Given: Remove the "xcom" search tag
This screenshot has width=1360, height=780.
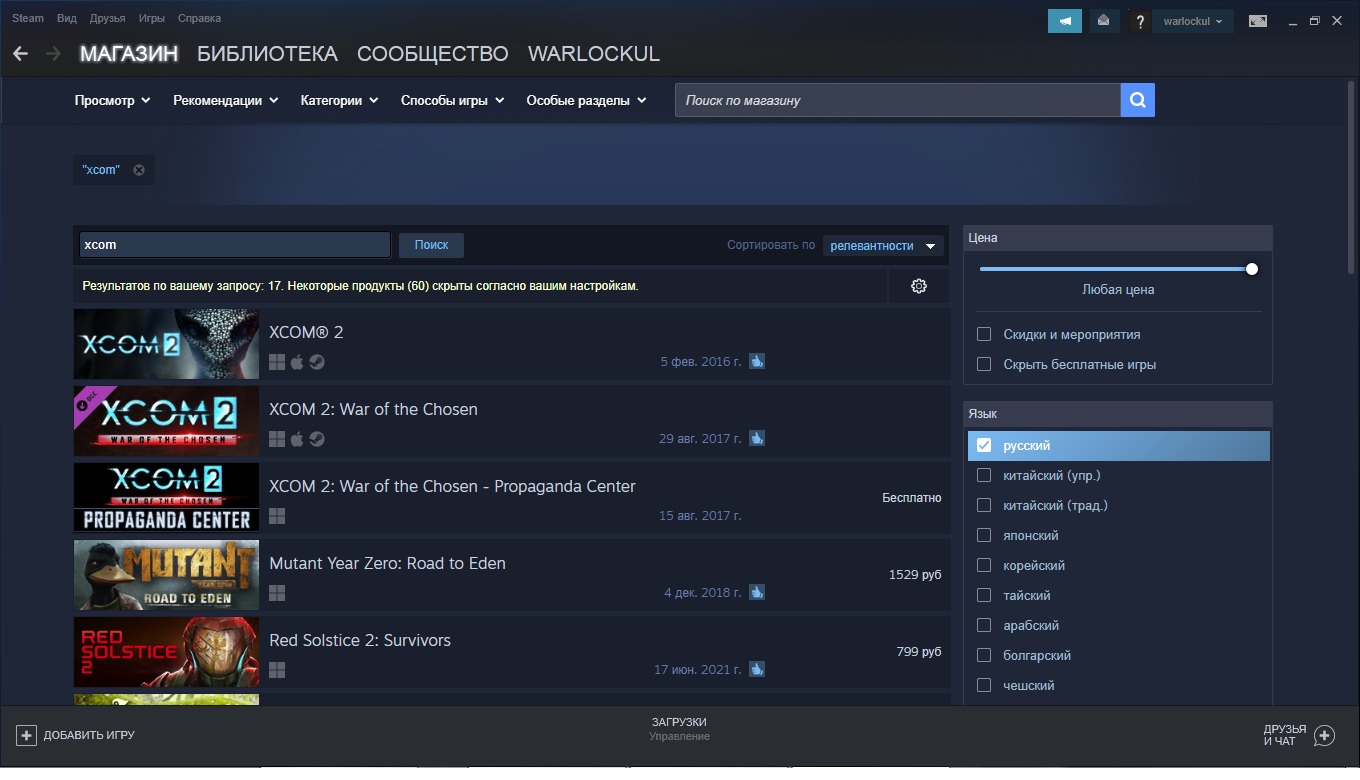Looking at the screenshot, I should [x=139, y=170].
